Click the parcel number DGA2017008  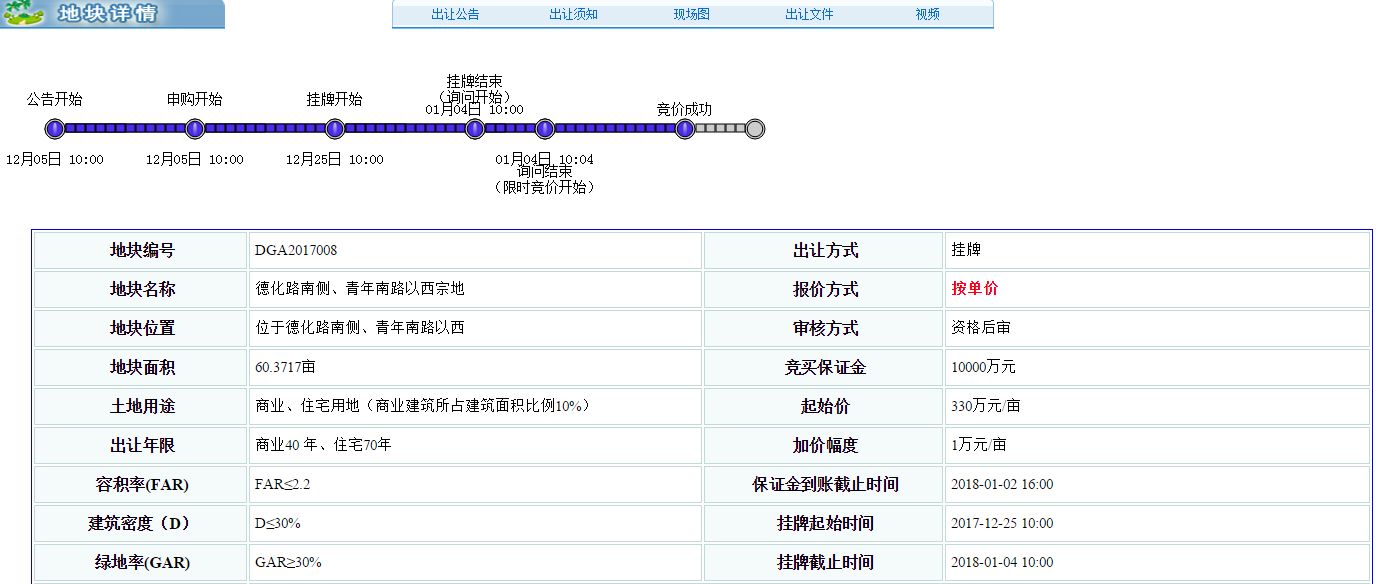tap(303, 251)
